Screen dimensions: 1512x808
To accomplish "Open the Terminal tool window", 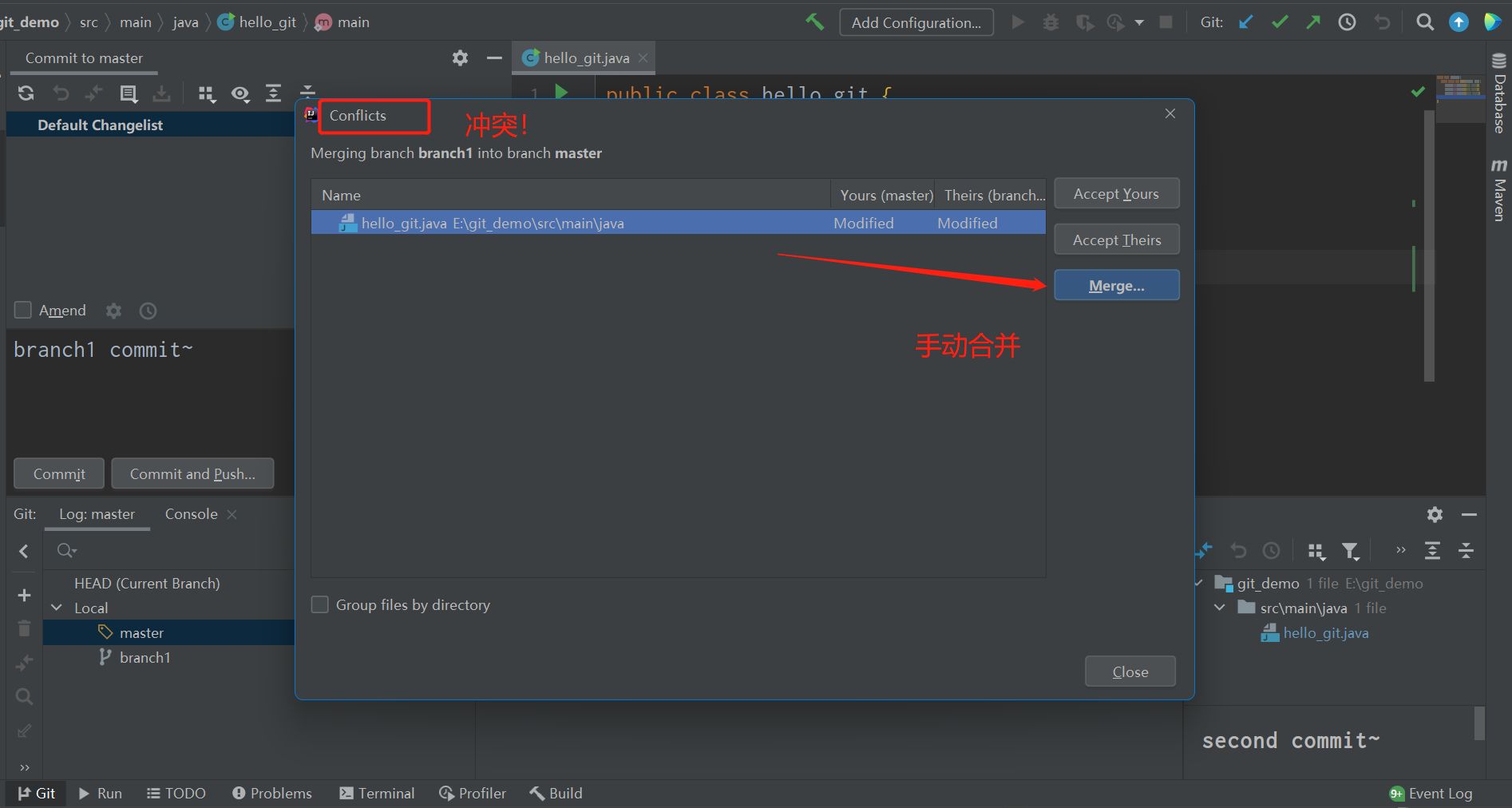I will coord(377,793).
